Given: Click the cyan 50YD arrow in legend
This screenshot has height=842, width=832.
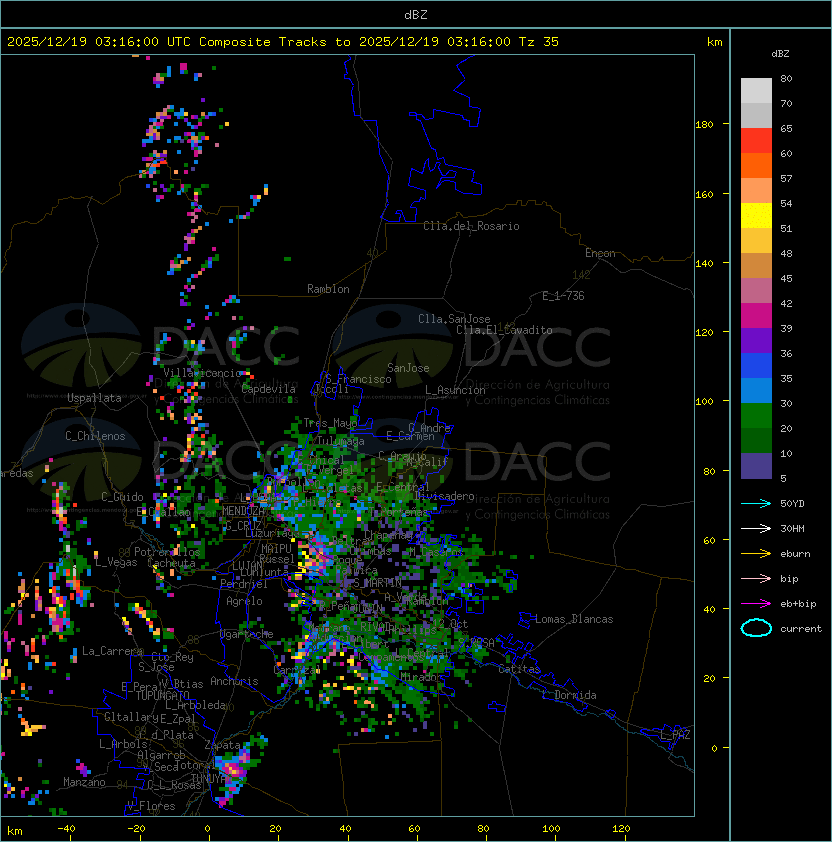Looking at the screenshot, I should pos(756,503).
